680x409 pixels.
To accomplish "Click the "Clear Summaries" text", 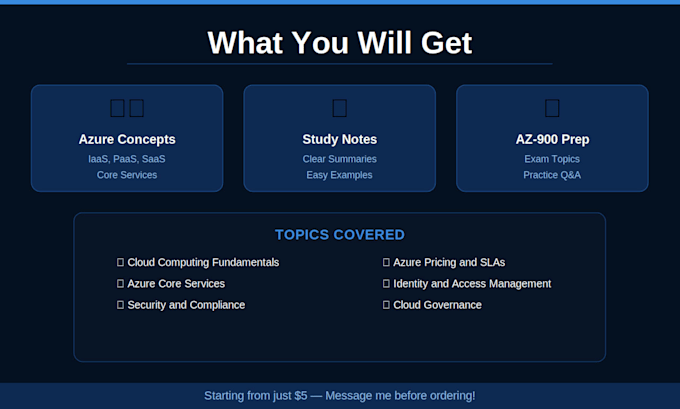I will [x=340, y=159].
